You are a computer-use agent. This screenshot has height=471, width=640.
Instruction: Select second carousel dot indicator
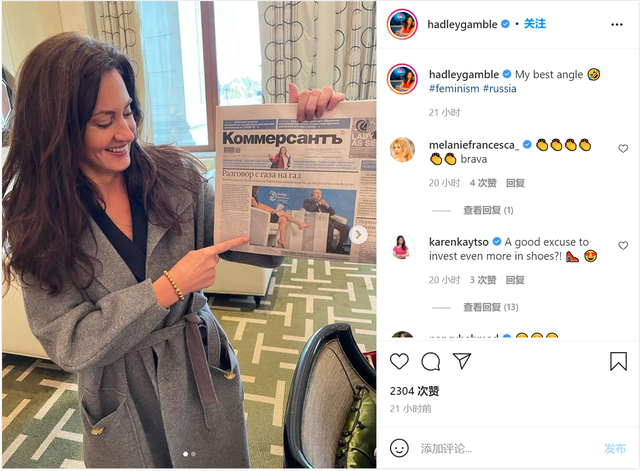tap(193, 454)
